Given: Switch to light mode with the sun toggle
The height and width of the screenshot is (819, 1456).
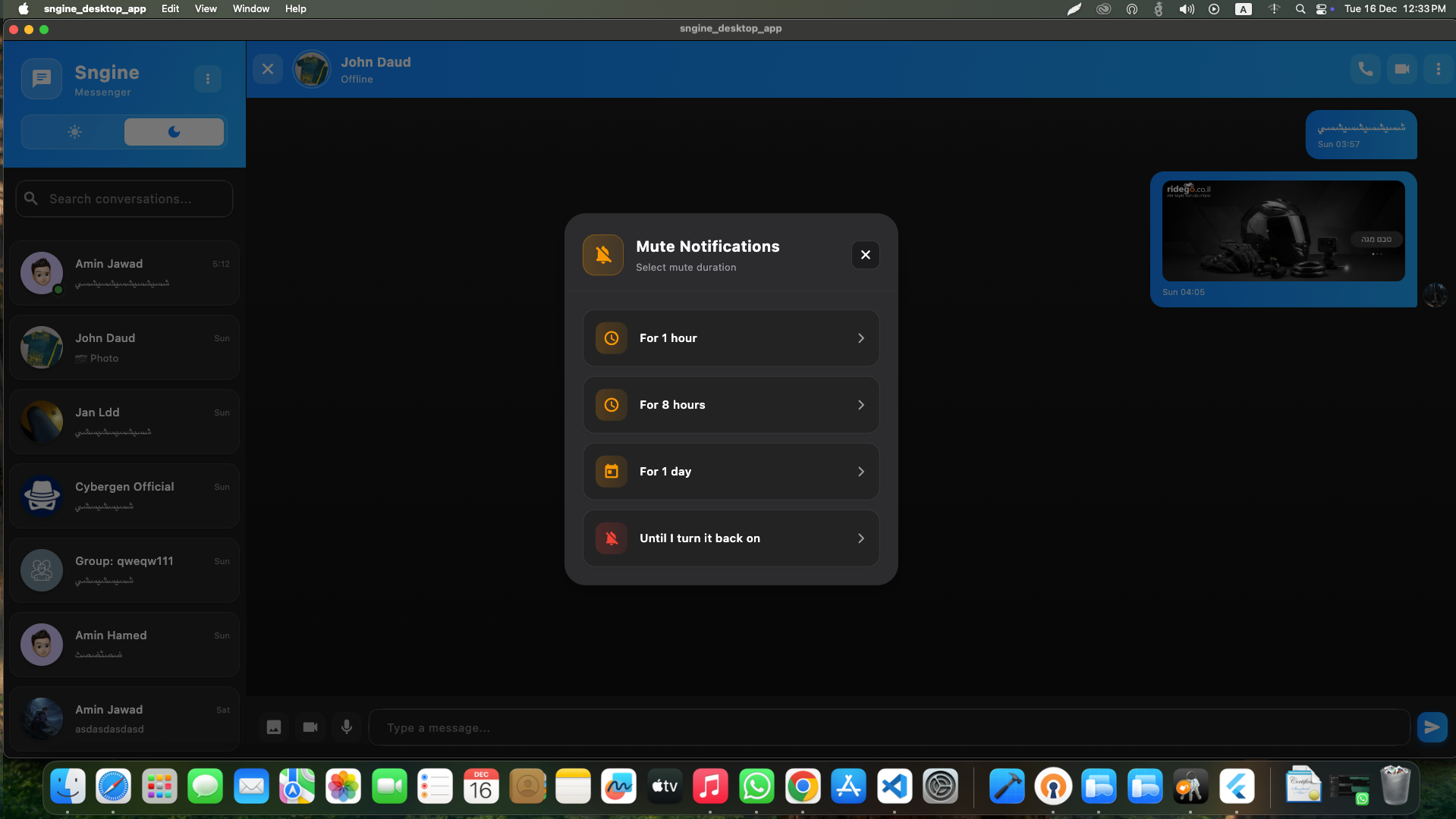Looking at the screenshot, I should [74, 131].
